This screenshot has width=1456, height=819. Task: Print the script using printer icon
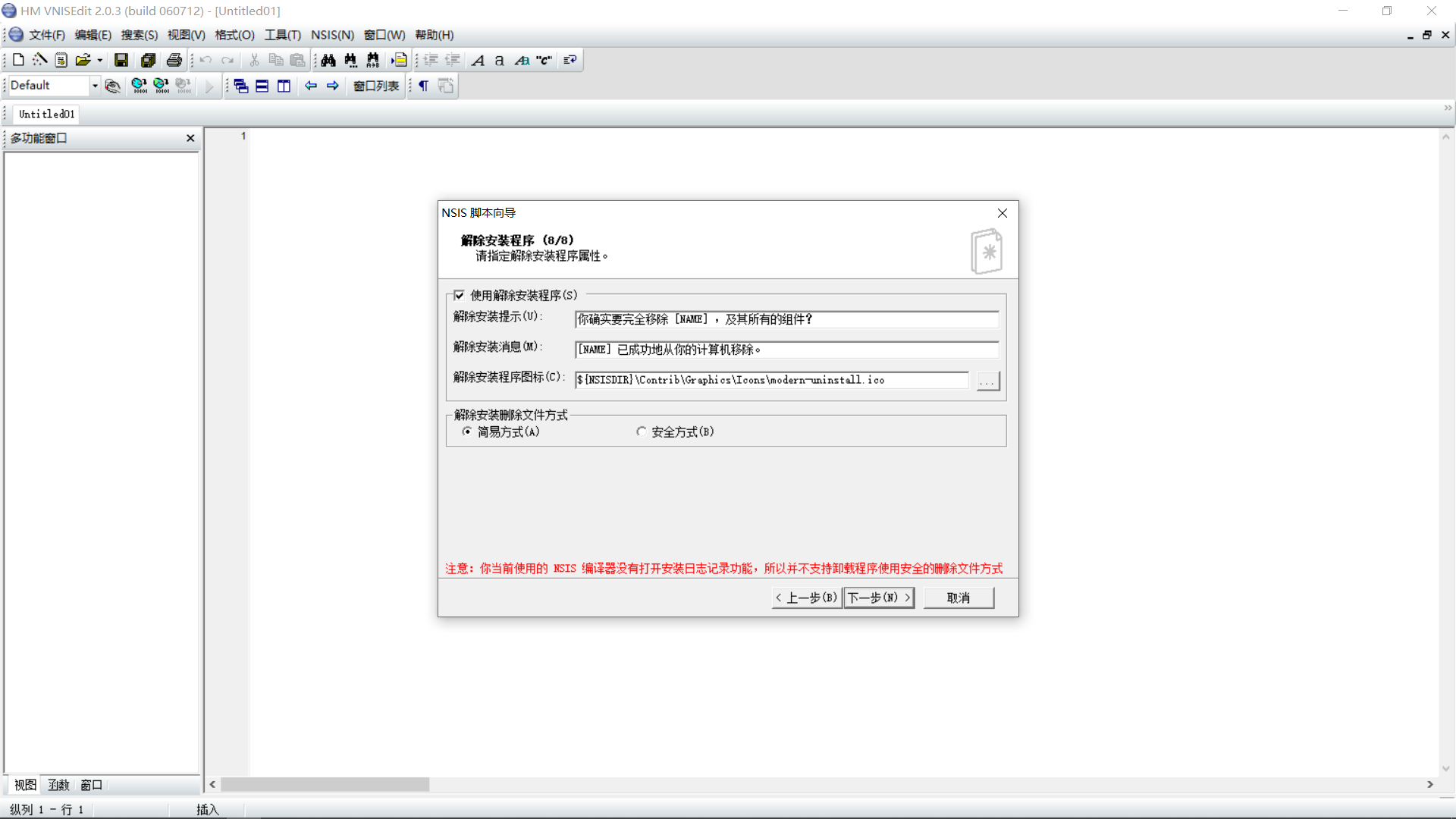pyautogui.click(x=174, y=60)
